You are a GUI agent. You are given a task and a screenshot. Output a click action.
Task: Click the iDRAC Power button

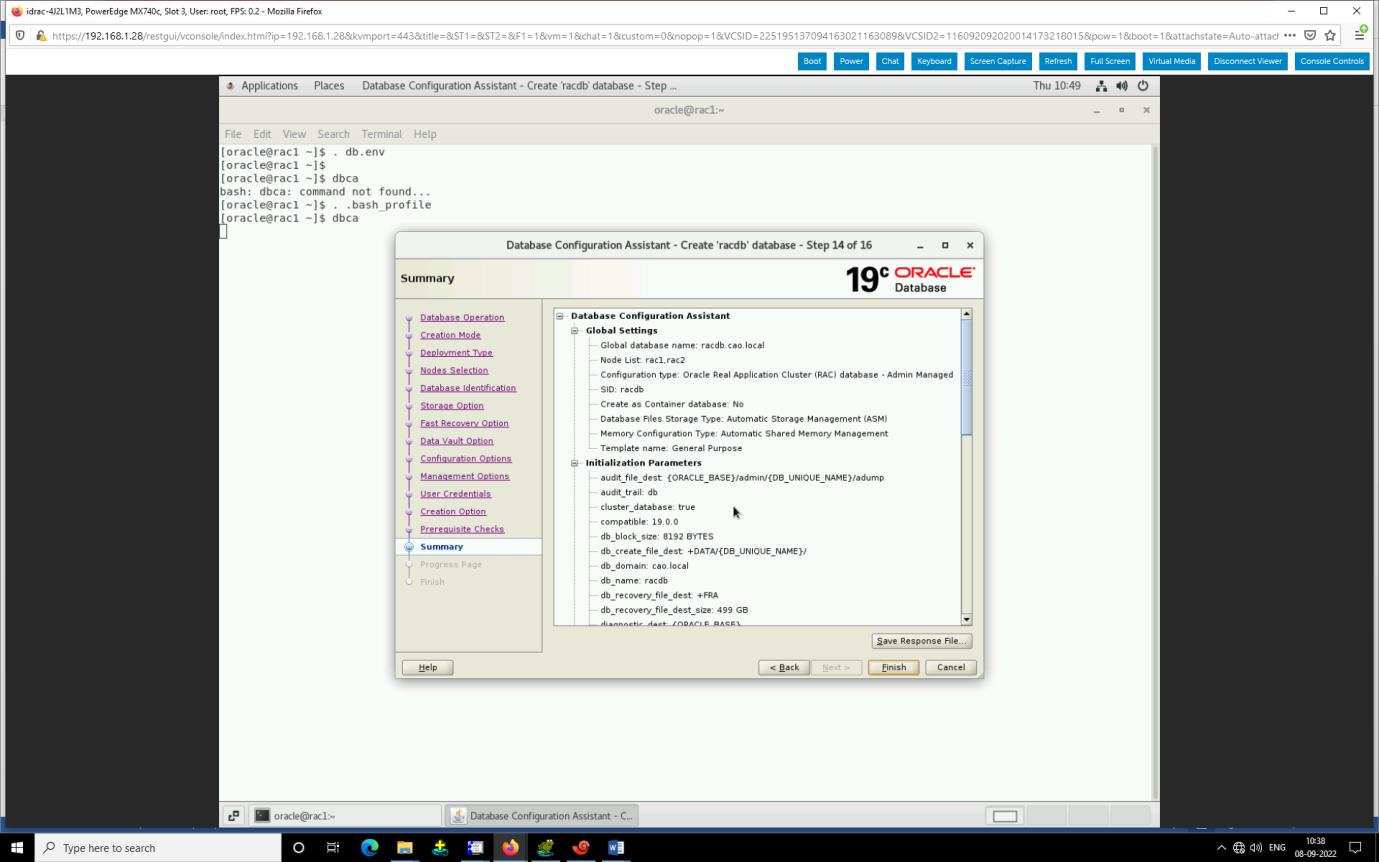click(x=851, y=61)
